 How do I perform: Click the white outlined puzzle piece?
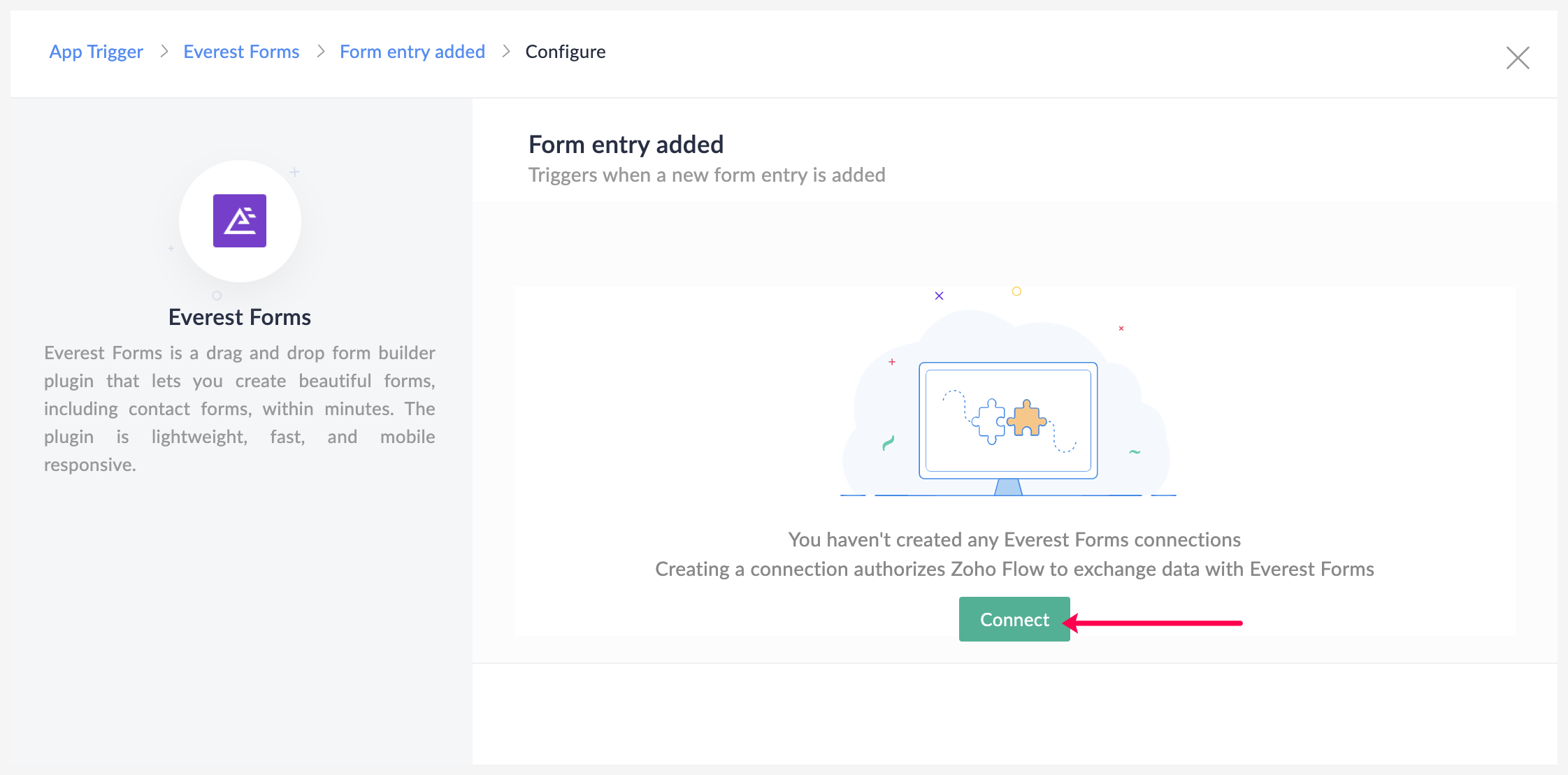click(988, 421)
